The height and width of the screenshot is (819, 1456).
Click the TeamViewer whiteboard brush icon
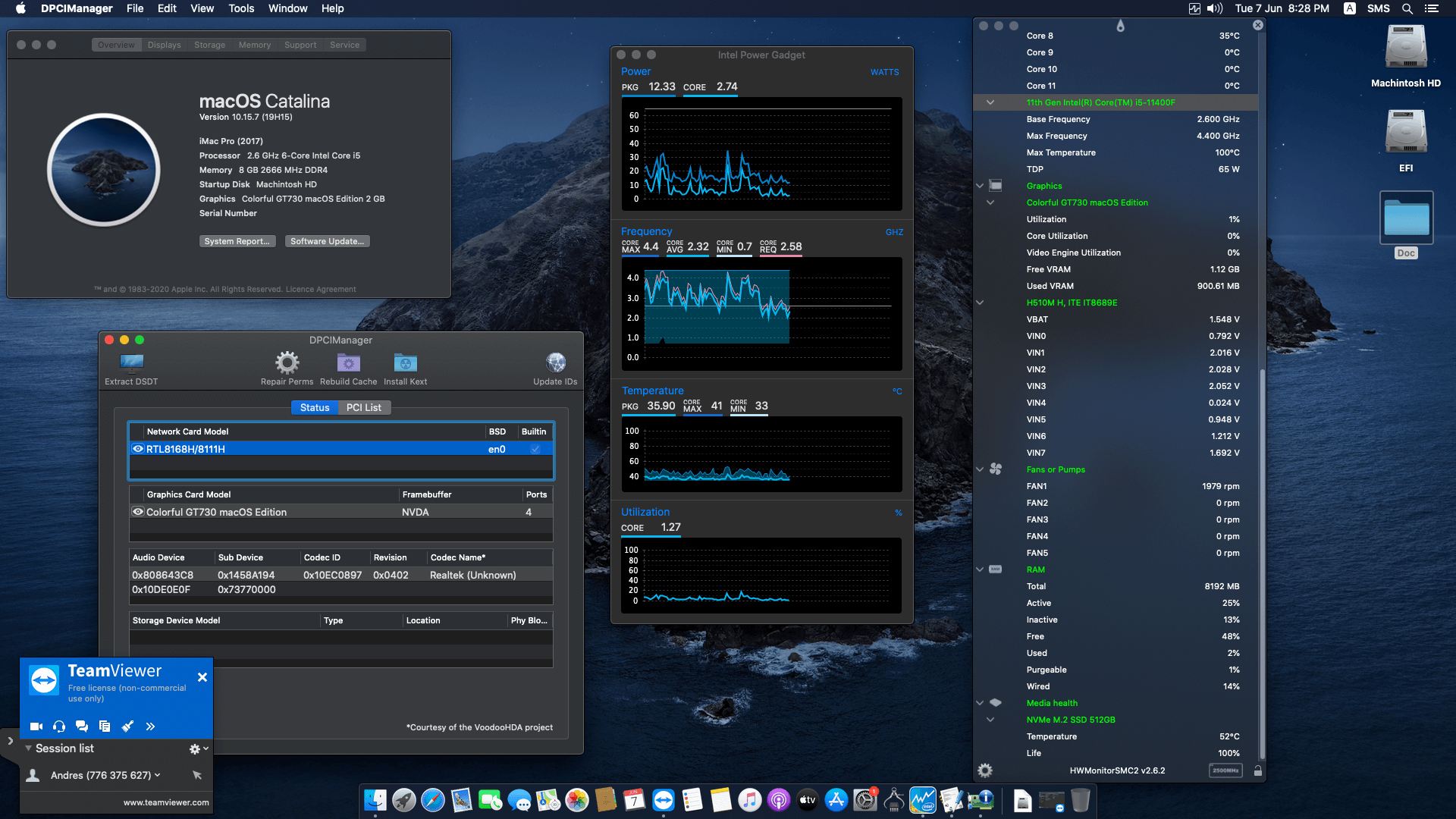coord(127,726)
